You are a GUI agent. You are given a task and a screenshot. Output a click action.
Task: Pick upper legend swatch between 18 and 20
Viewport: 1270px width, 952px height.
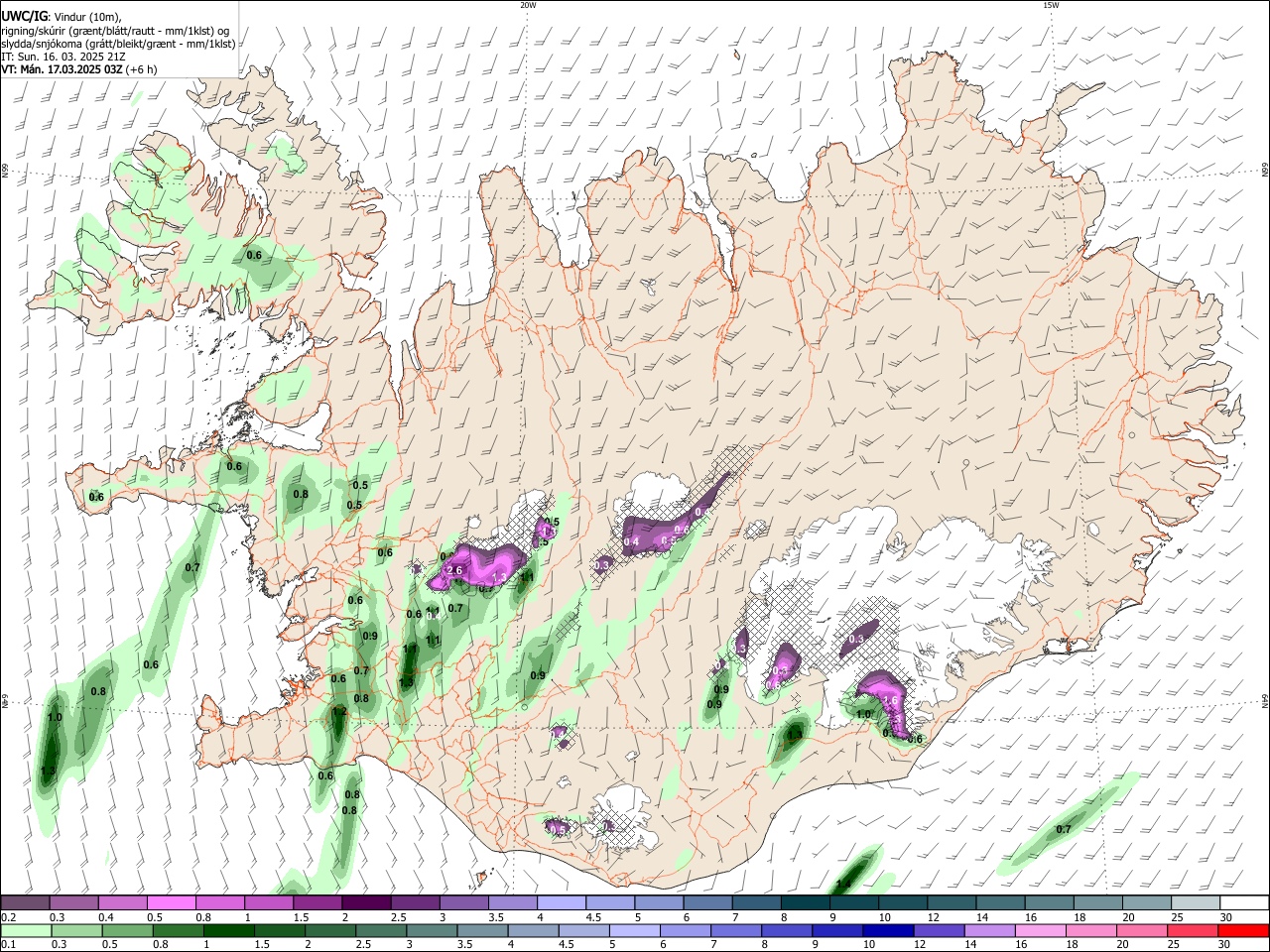[1097, 903]
